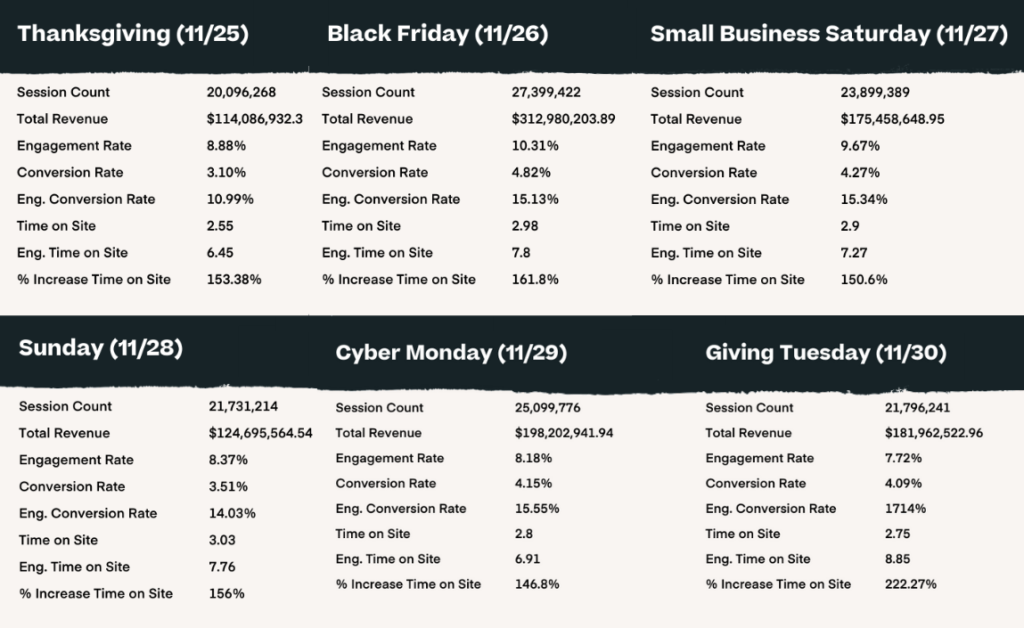Select Small Business Saturday total revenue value

(x=893, y=119)
